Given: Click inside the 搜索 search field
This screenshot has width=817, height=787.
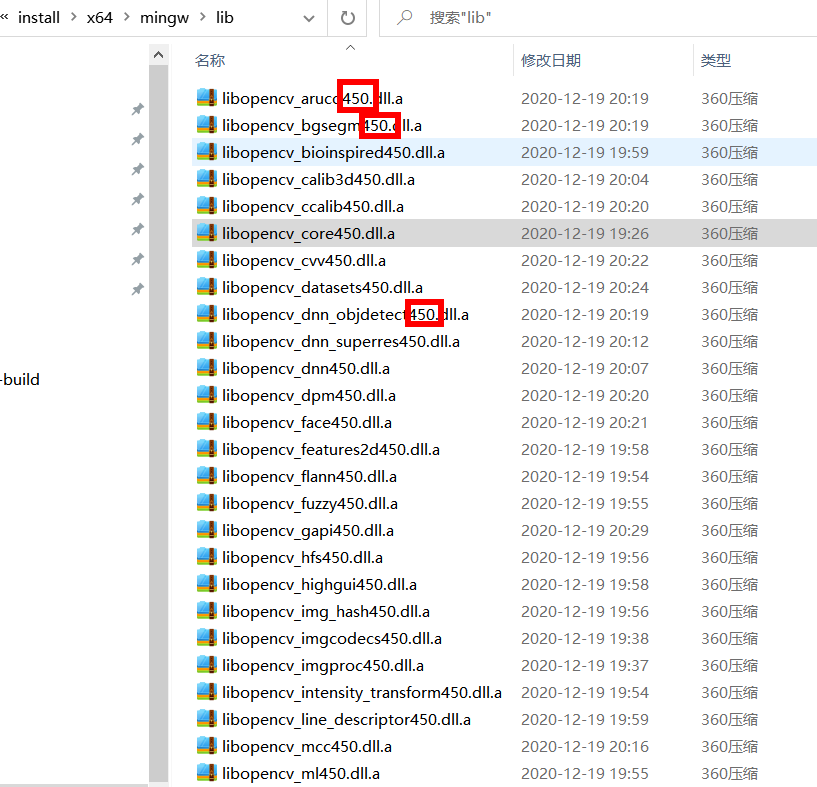Looking at the screenshot, I should 470,17.
